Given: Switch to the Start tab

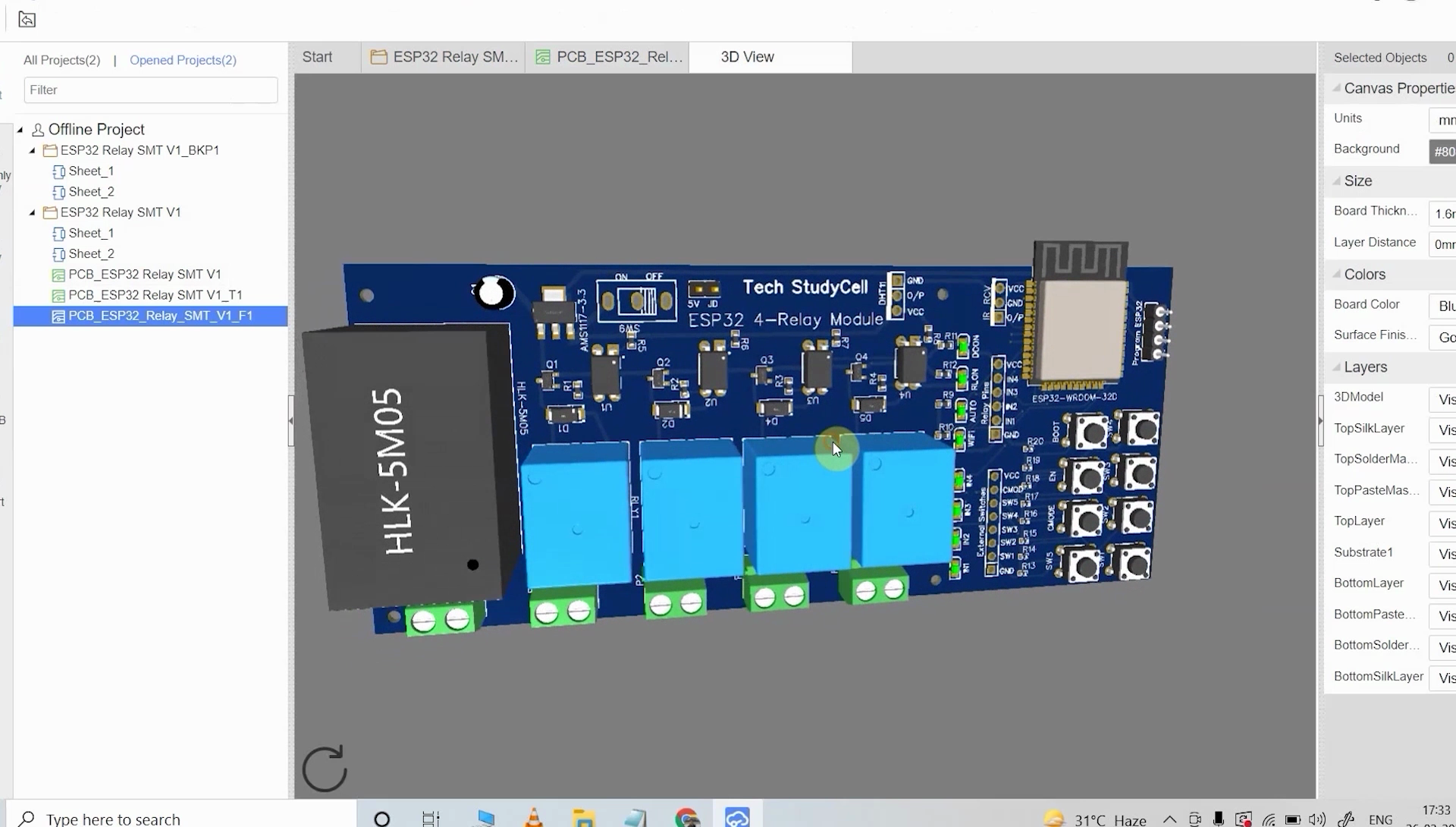Looking at the screenshot, I should [x=317, y=56].
